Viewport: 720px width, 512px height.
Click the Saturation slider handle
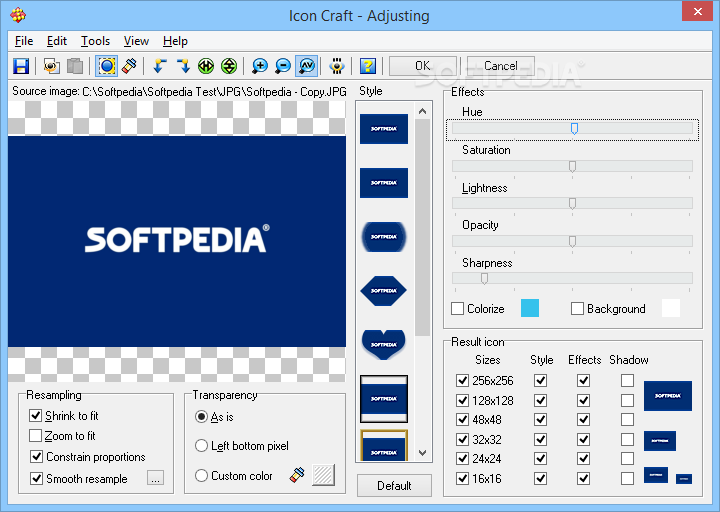click(x=573, y=166)
